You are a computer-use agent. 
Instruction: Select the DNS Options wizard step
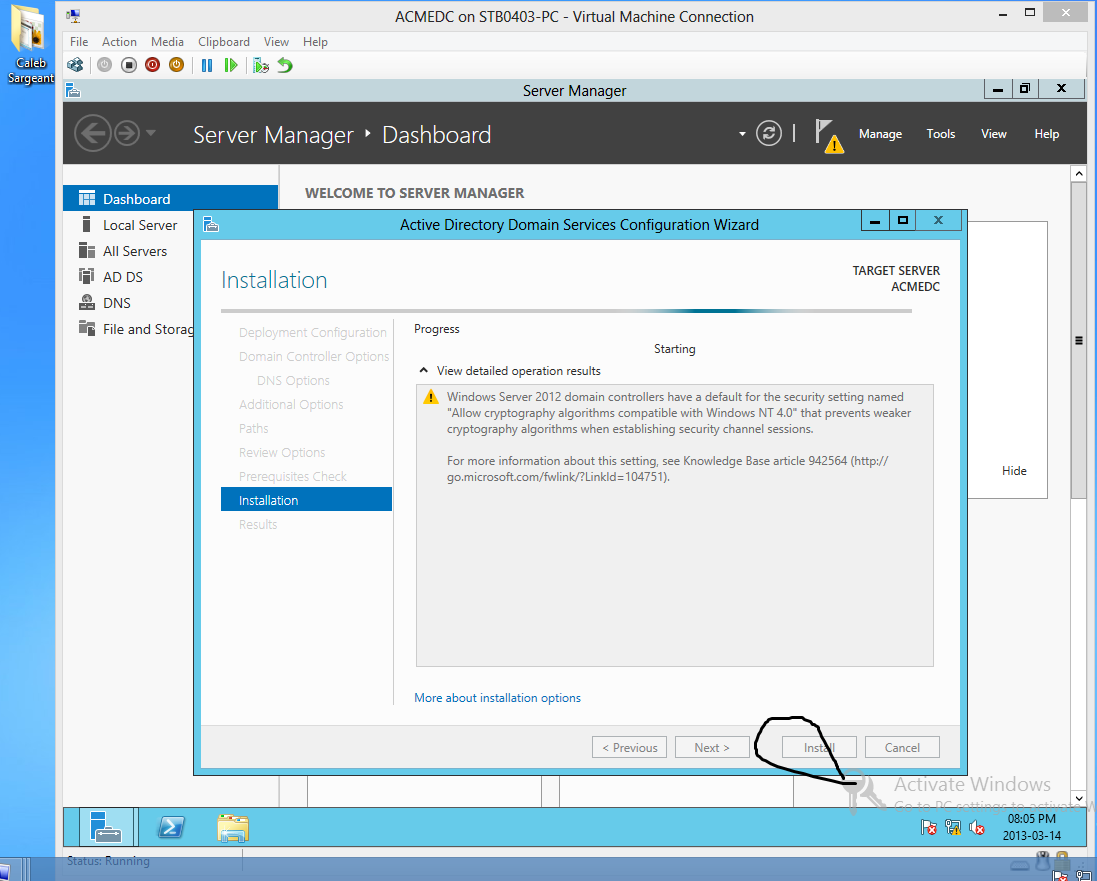(293, 380)
